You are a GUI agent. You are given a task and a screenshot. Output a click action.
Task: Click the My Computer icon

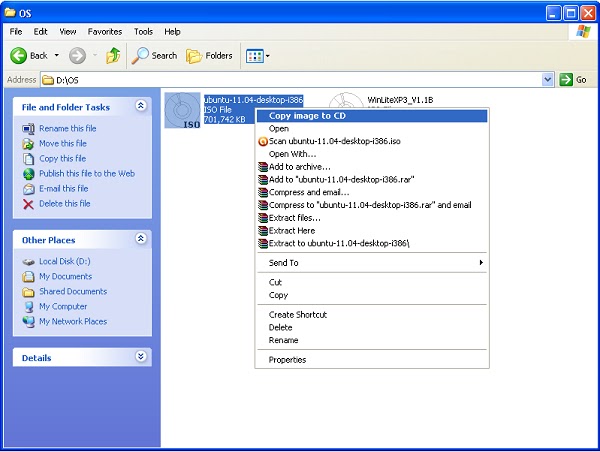click(29, 307)
